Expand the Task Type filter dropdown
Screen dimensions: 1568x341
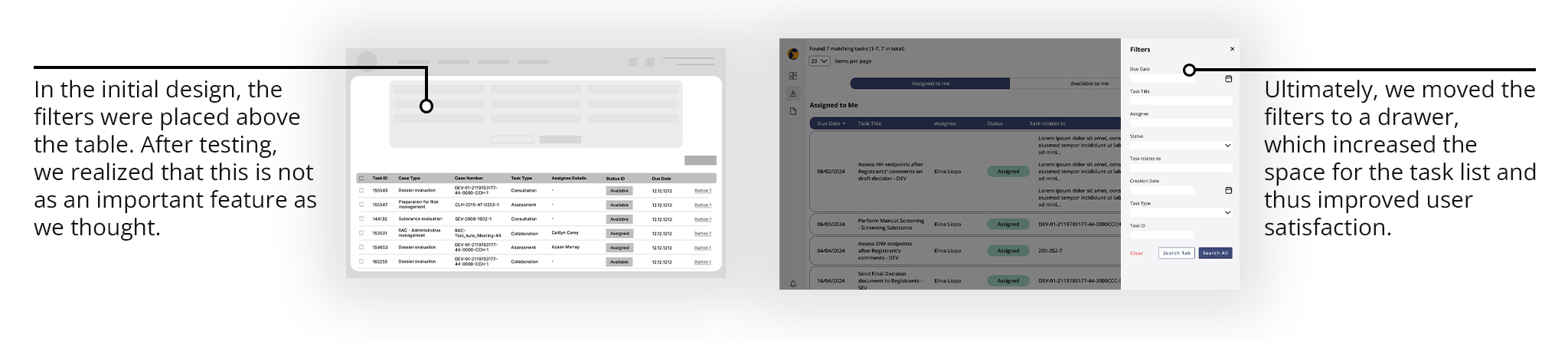[1227, 212]
